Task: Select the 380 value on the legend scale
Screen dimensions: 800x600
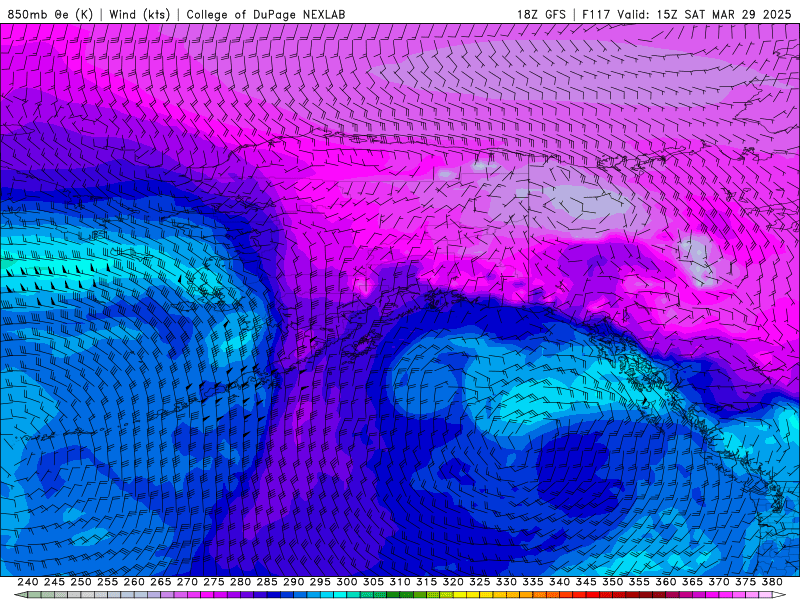Action: [772, 582]
